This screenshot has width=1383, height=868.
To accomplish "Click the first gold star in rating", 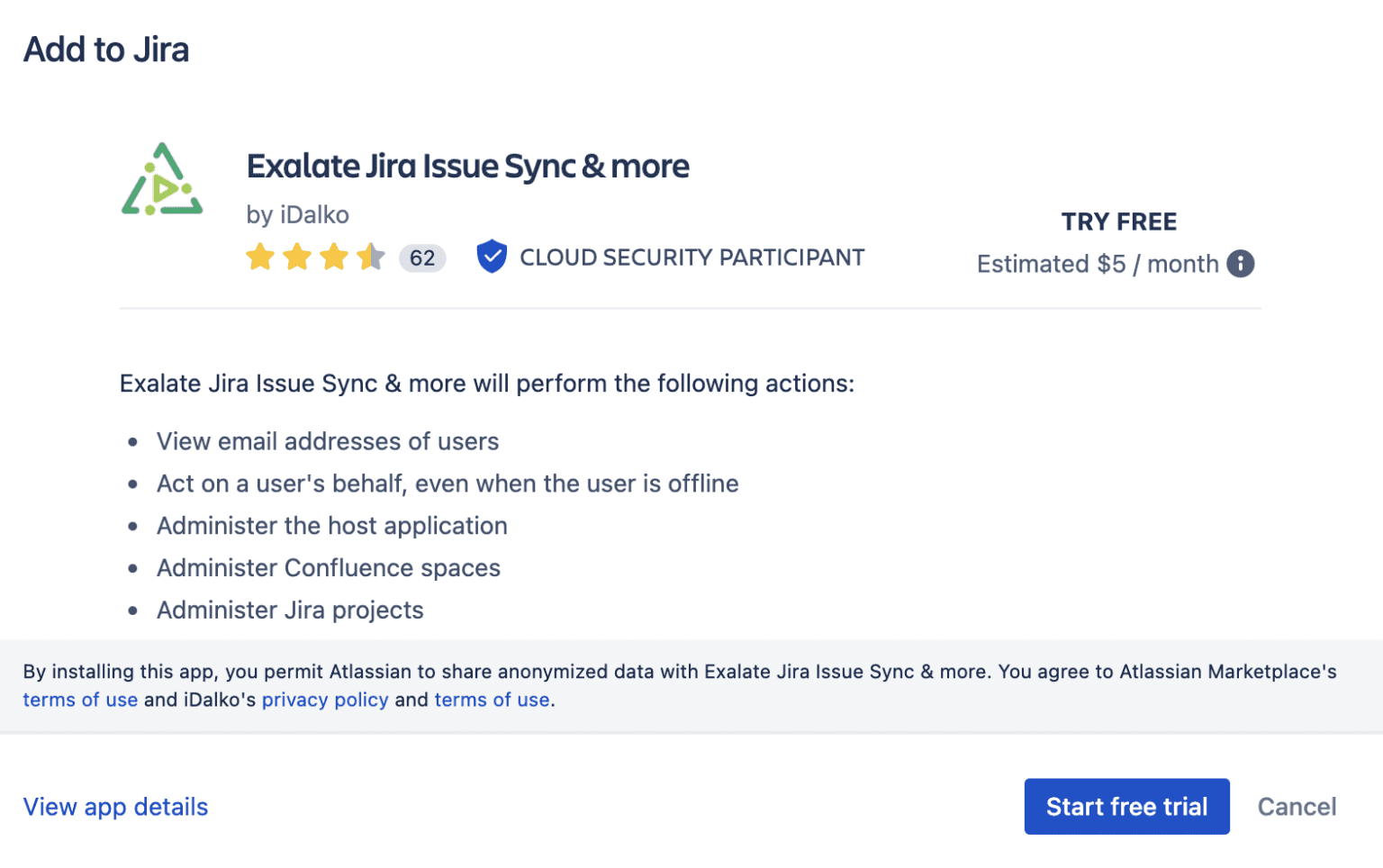I will point(260,257).
